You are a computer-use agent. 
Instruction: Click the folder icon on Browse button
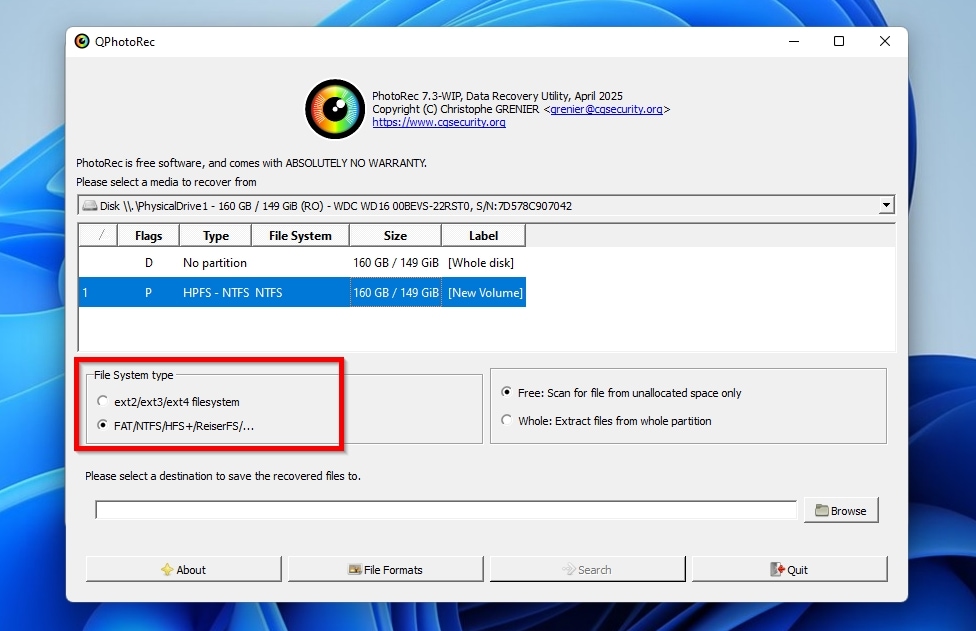coord(823,510)
